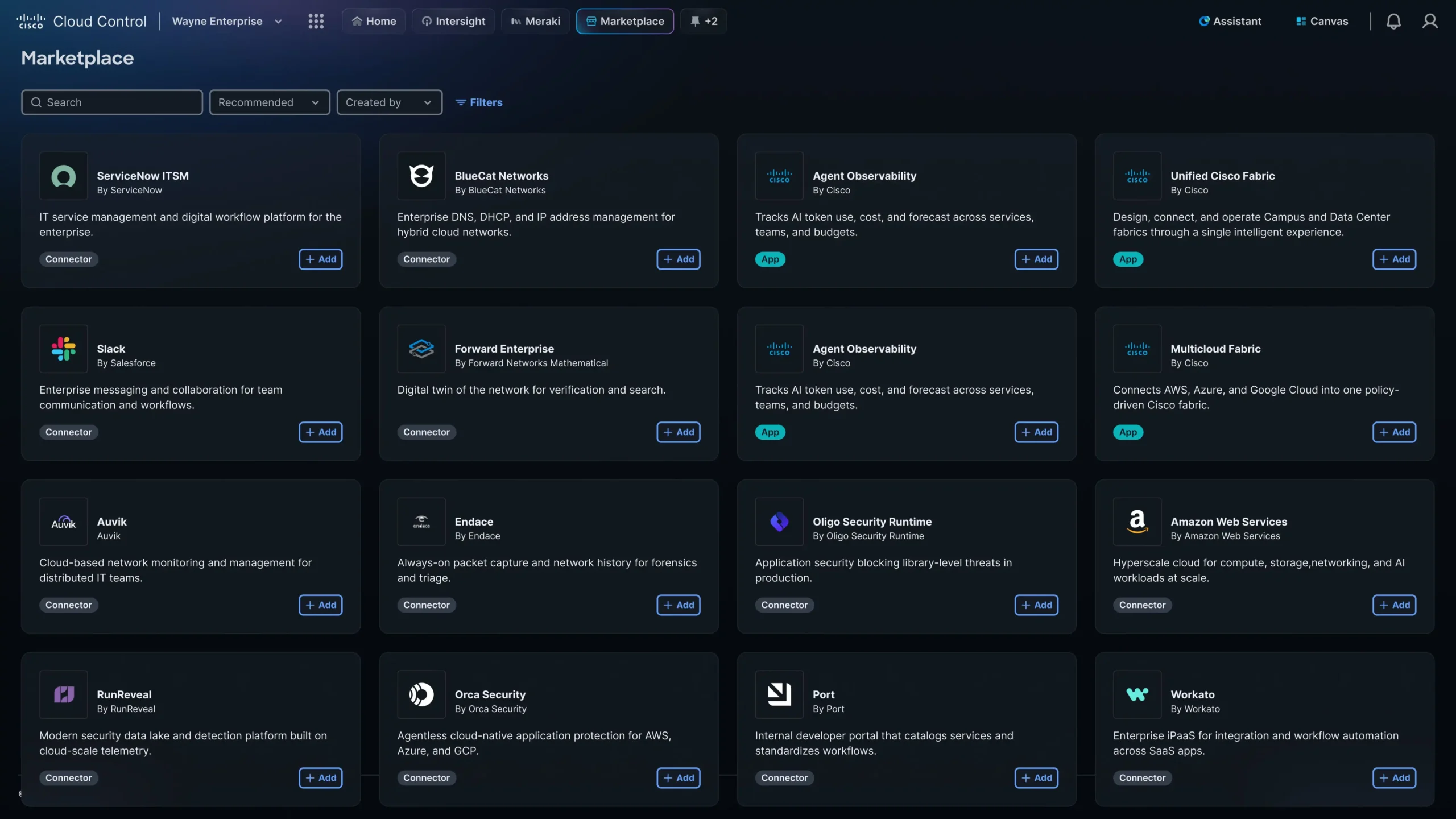Click the Endace logo thumbnail
The width and height of the screenshot is (1456, 819).
coord(421,522)
